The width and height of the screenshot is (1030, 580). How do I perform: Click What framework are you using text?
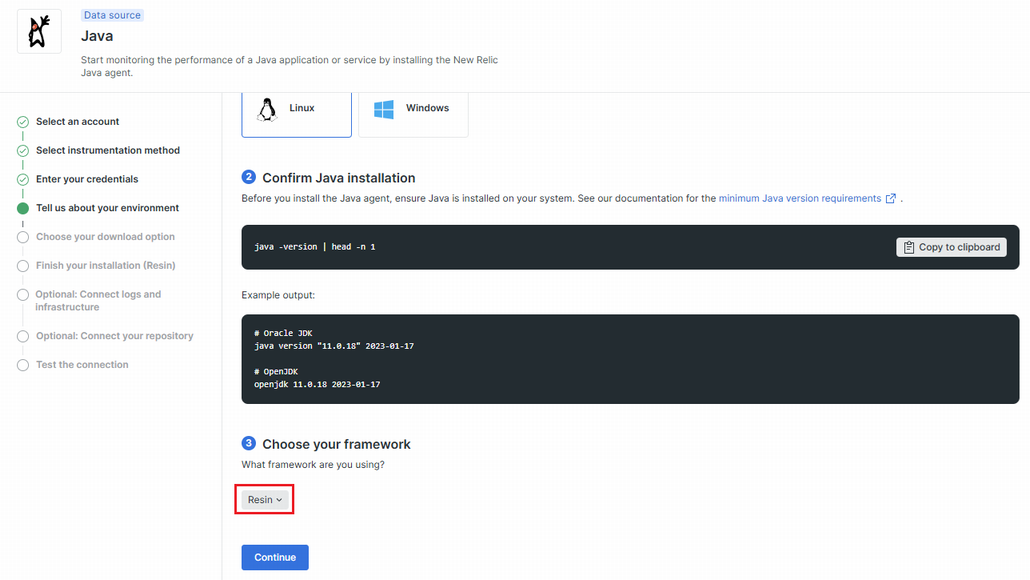point(313,464)
